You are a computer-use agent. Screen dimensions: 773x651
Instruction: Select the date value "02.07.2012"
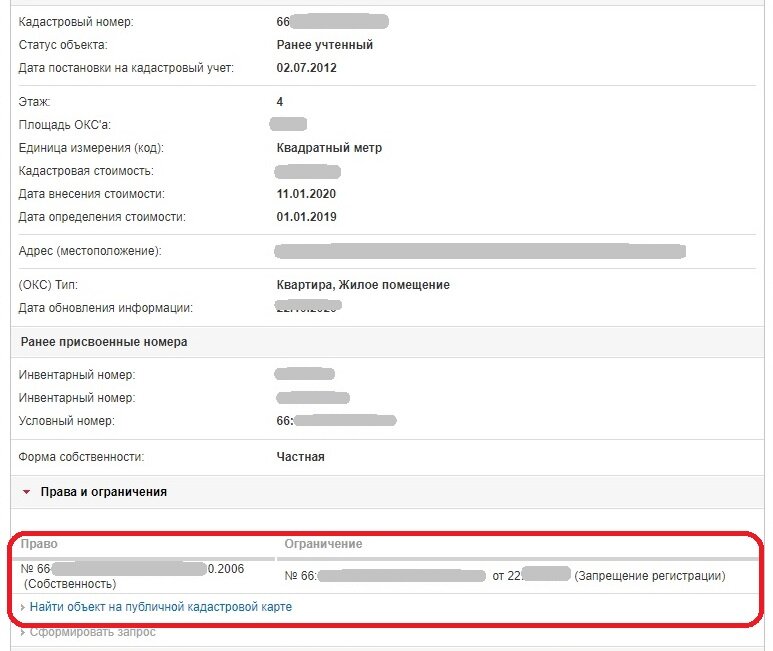(306, 68)
